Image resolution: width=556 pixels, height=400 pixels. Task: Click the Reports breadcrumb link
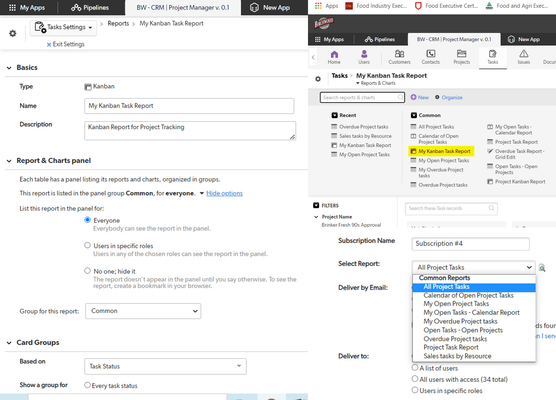pos(118,24)
